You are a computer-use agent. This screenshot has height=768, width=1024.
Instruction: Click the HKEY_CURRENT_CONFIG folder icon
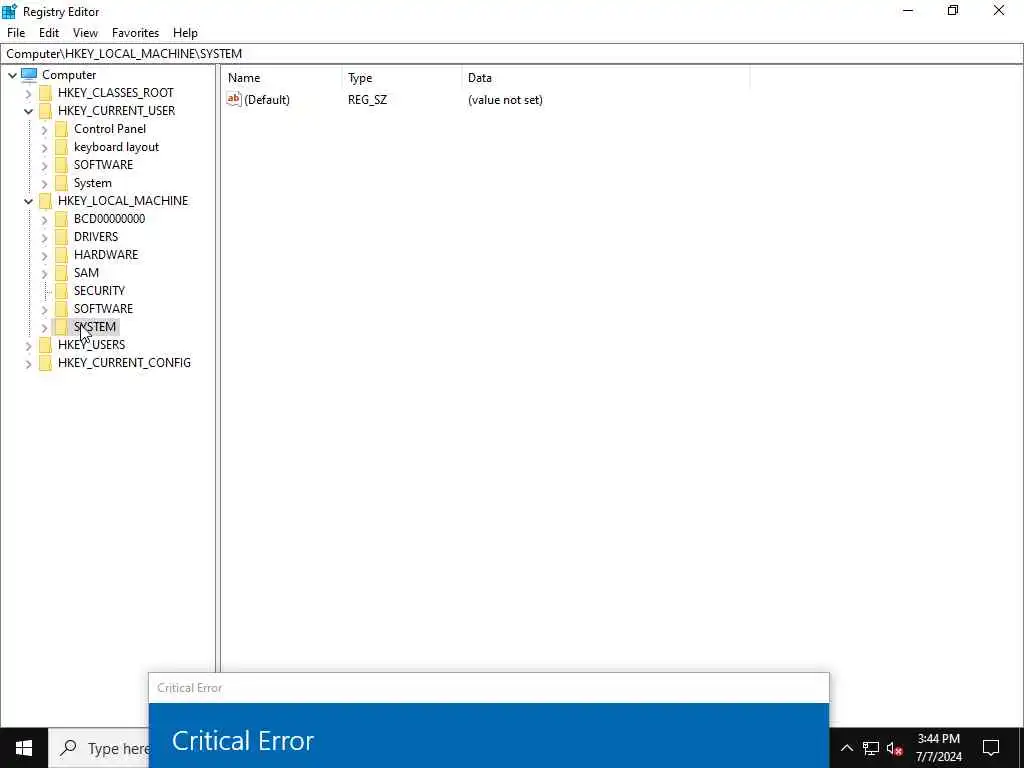(x=45, y=362)
